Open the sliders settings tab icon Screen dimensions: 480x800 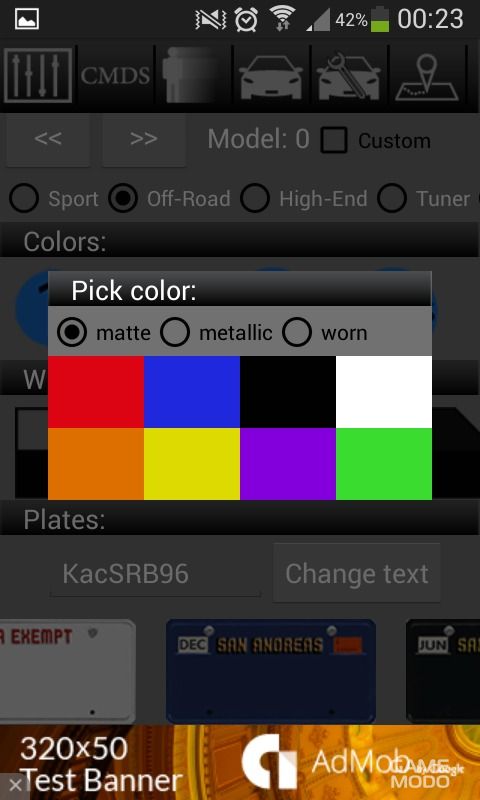click(x=38, y=76)
